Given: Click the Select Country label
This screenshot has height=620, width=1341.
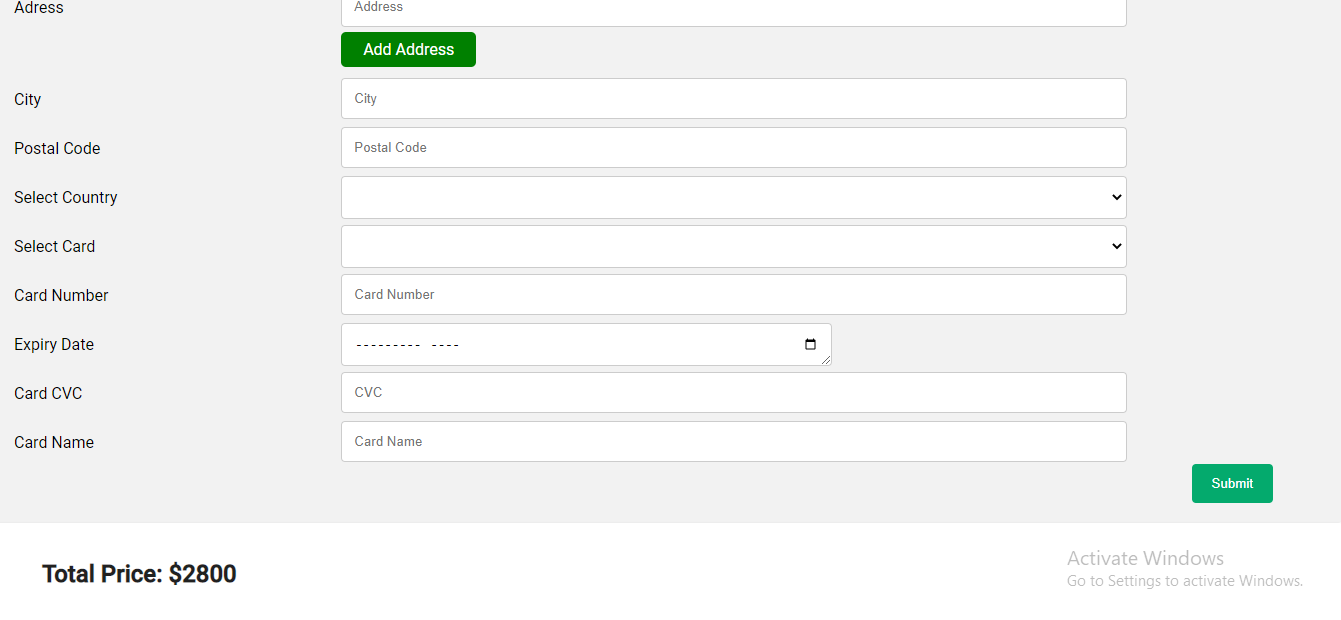Looking at the screenshot, I should coord(66,197).
